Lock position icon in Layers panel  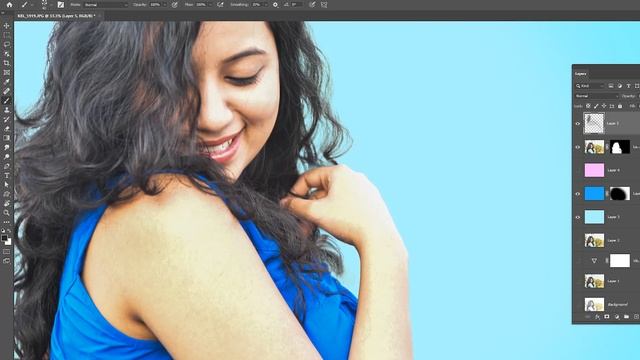click(x=604, y=106)
